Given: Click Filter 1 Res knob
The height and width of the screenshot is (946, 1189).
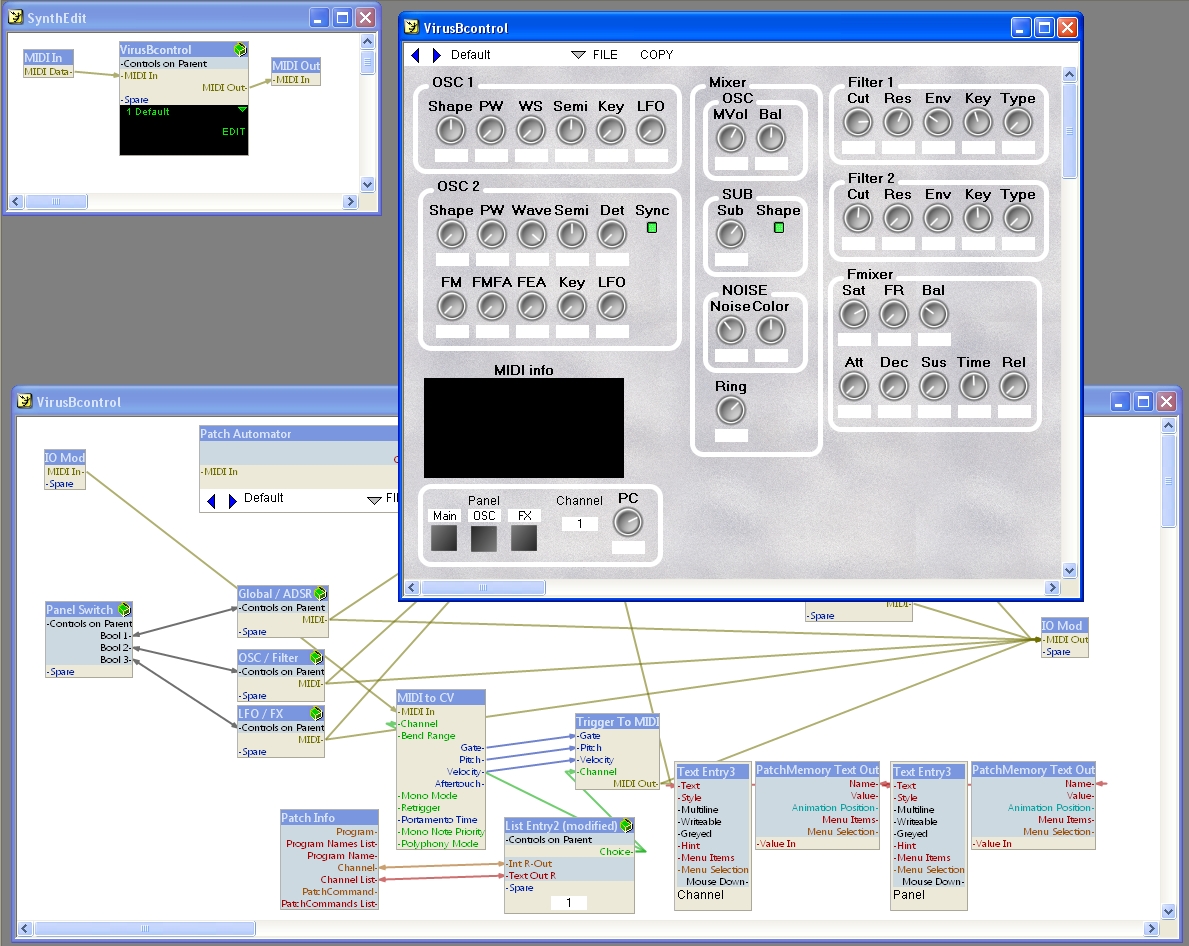Looking at the screenshot, I should 899,123.
